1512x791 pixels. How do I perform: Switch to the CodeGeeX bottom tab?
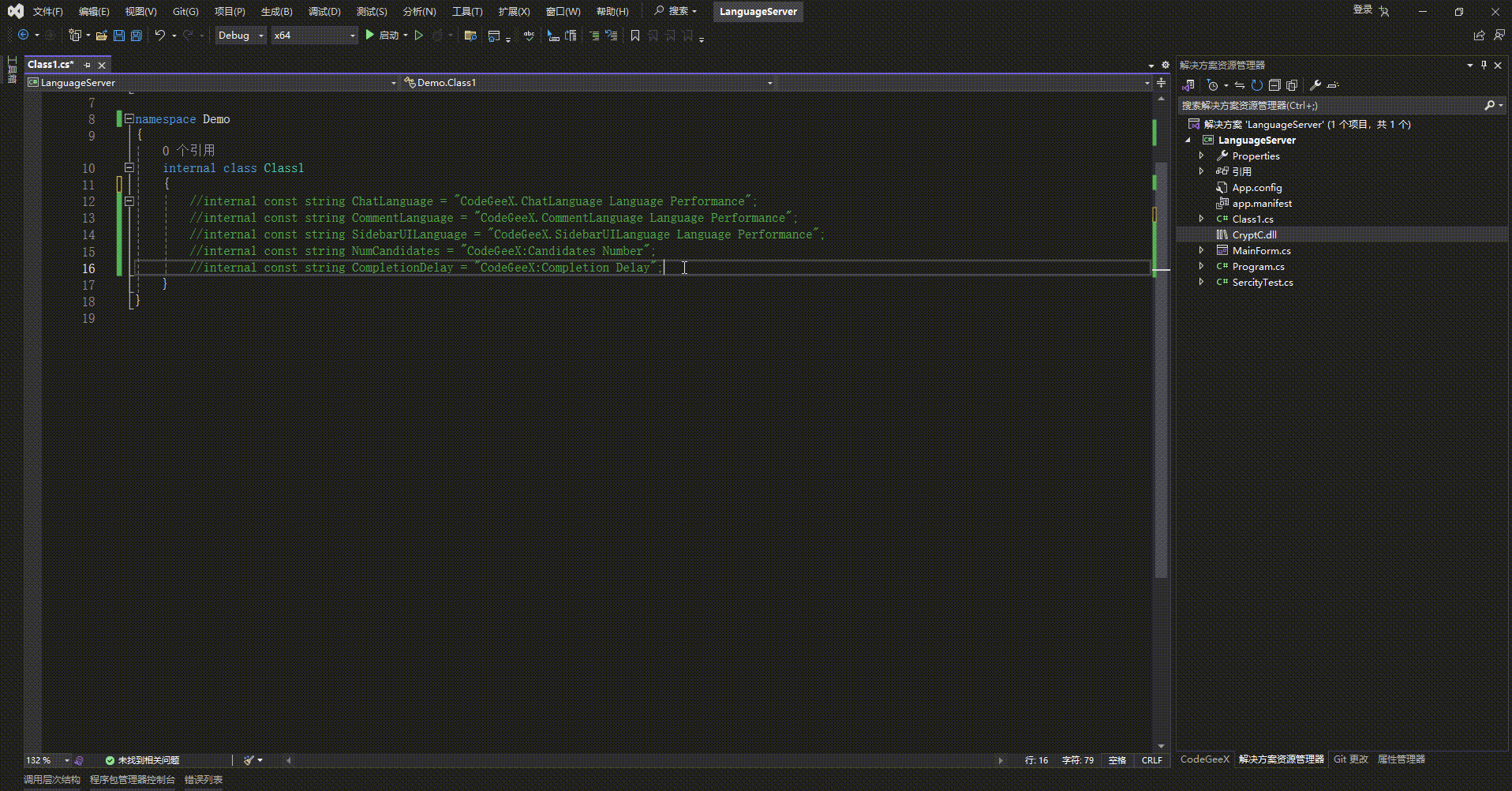(1204, 759)
